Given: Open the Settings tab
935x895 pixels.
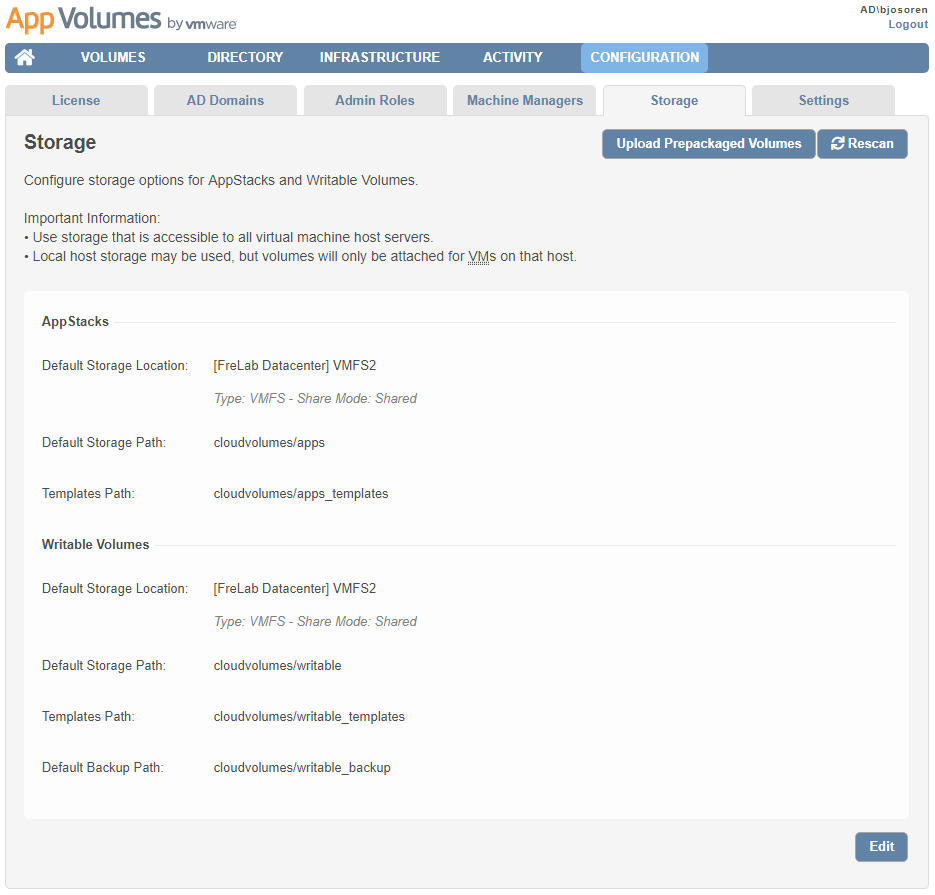Looking at the screenshot, I should (823, 100).
